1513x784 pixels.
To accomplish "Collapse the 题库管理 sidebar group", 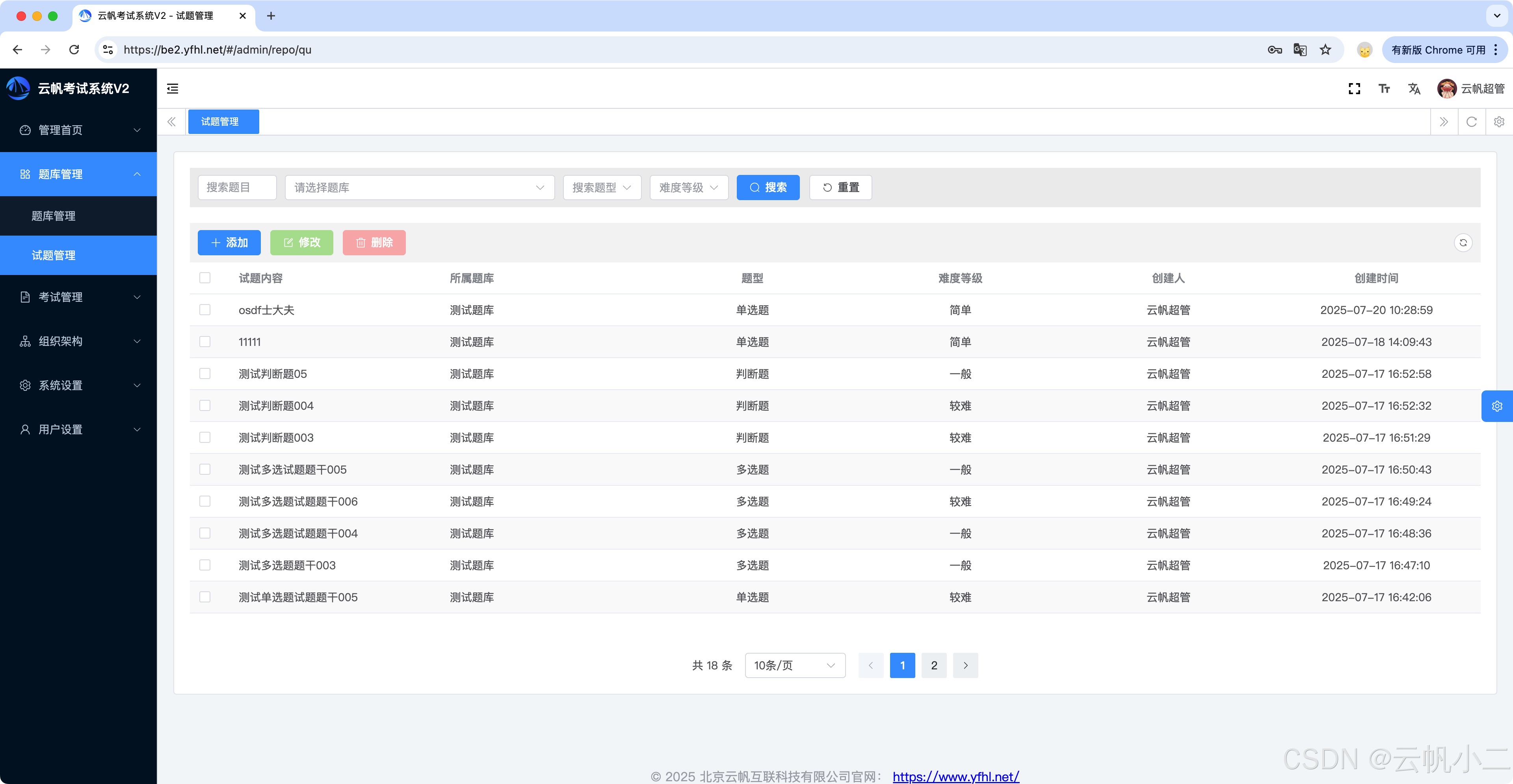I will point(79,174).
